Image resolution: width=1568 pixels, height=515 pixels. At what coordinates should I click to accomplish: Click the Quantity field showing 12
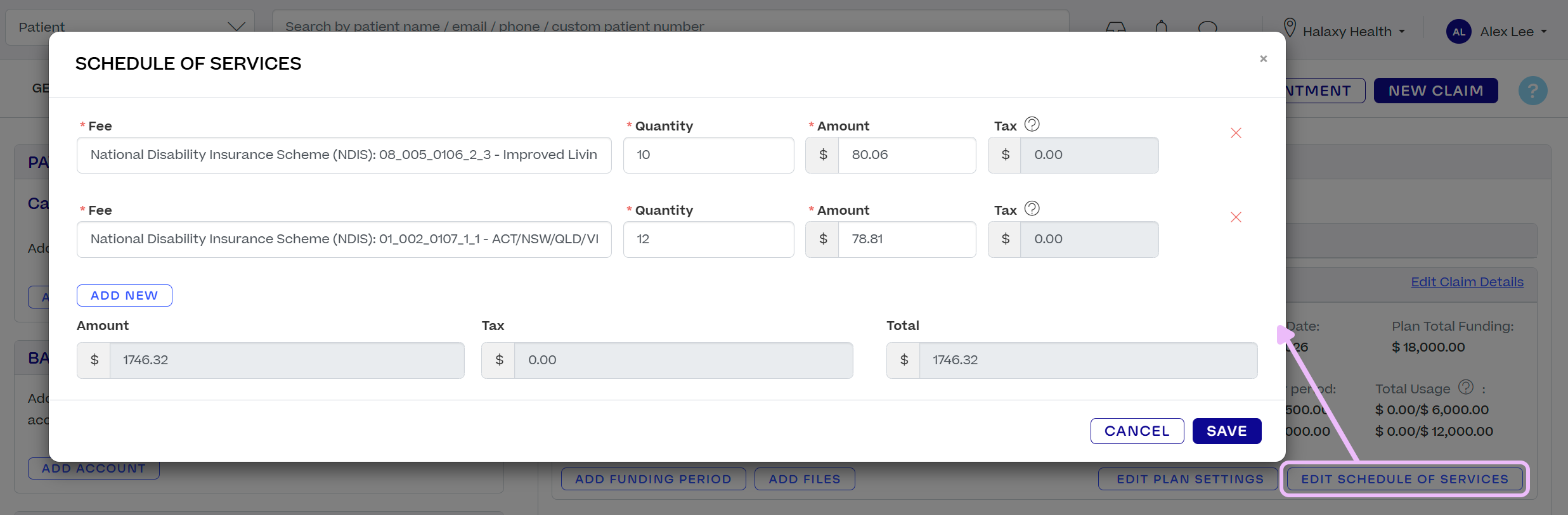[x=708, y=239]
